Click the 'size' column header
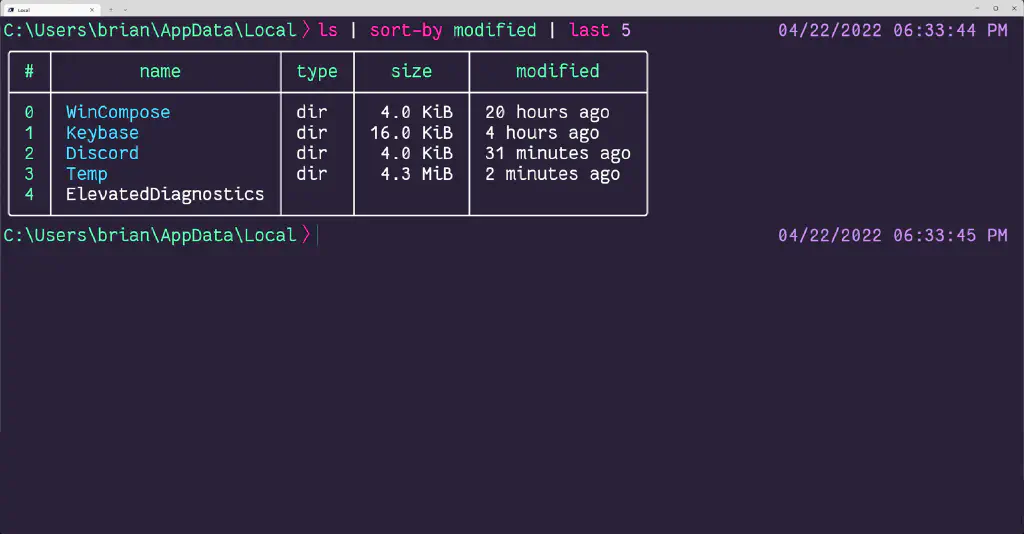Screen dimensions: 1024x534 pyautogui.click(x=411, y=71)
